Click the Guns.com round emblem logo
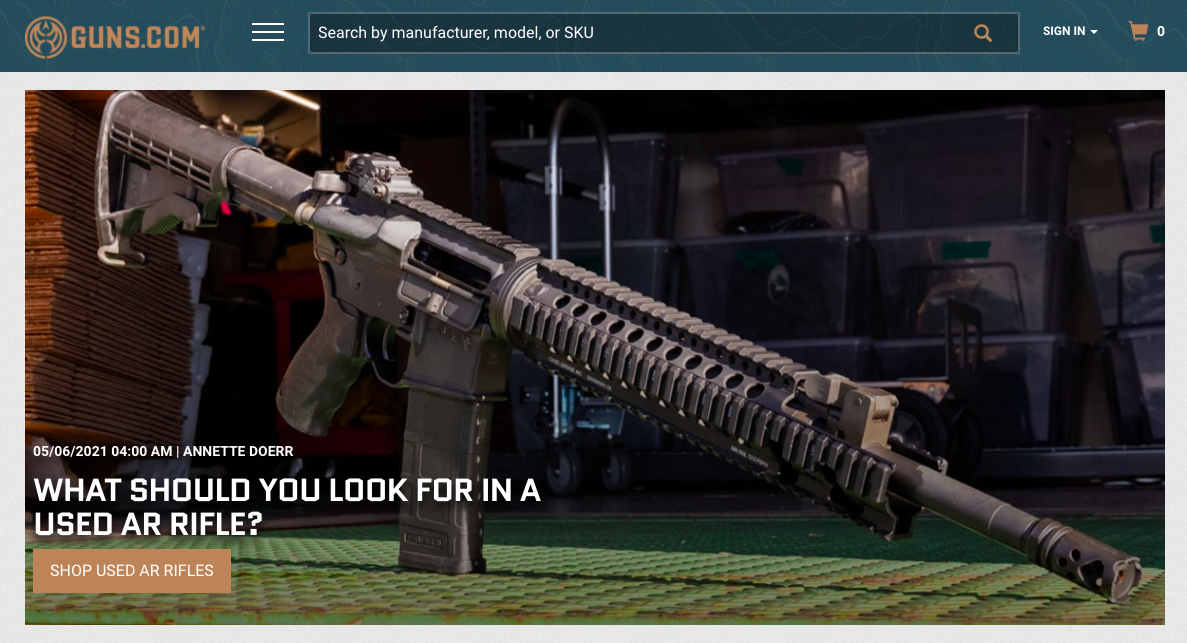This screenshot has width=1187, height=643. tap(45, 37)
